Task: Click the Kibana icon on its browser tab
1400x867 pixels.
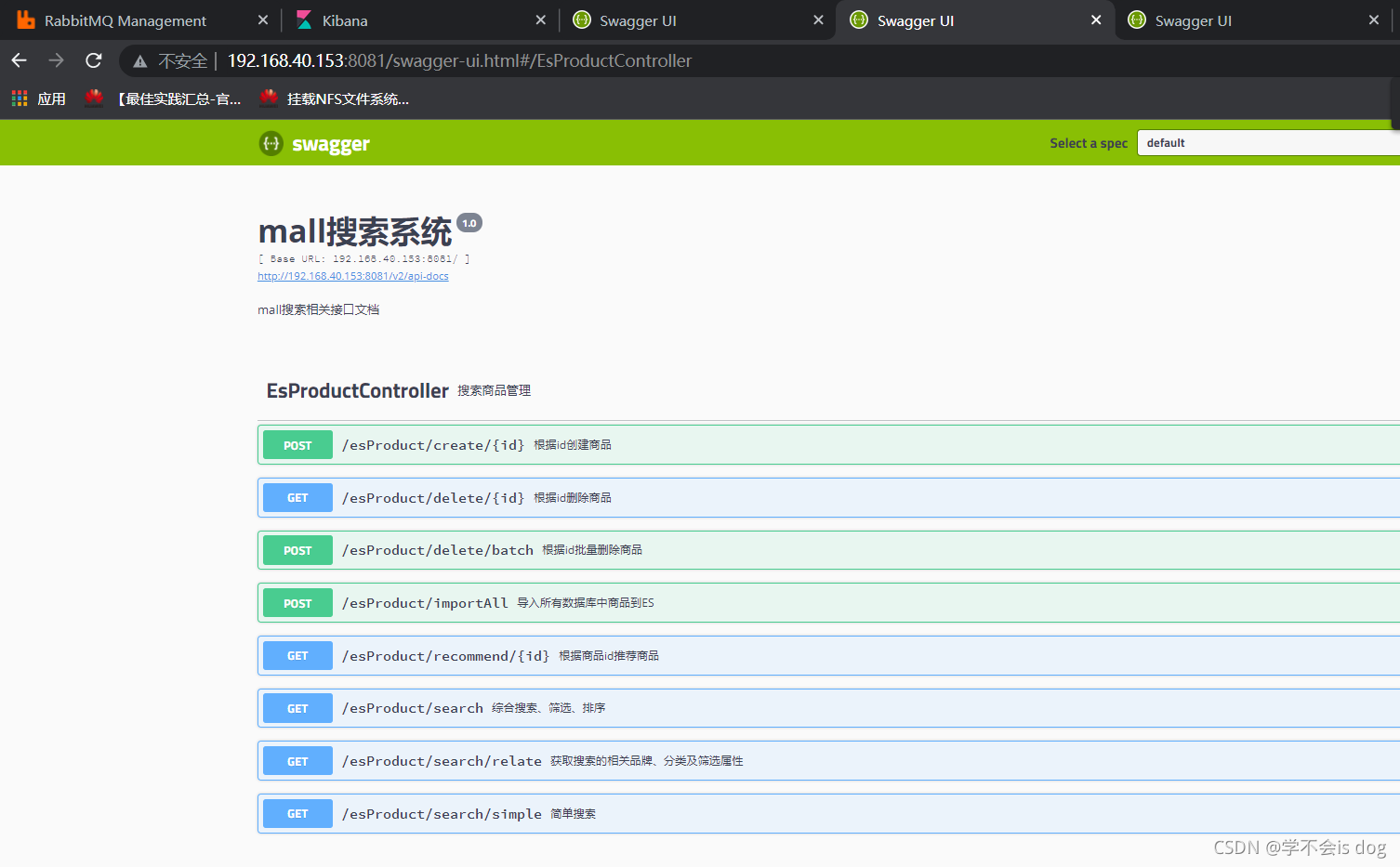Action: click(304, 20)
